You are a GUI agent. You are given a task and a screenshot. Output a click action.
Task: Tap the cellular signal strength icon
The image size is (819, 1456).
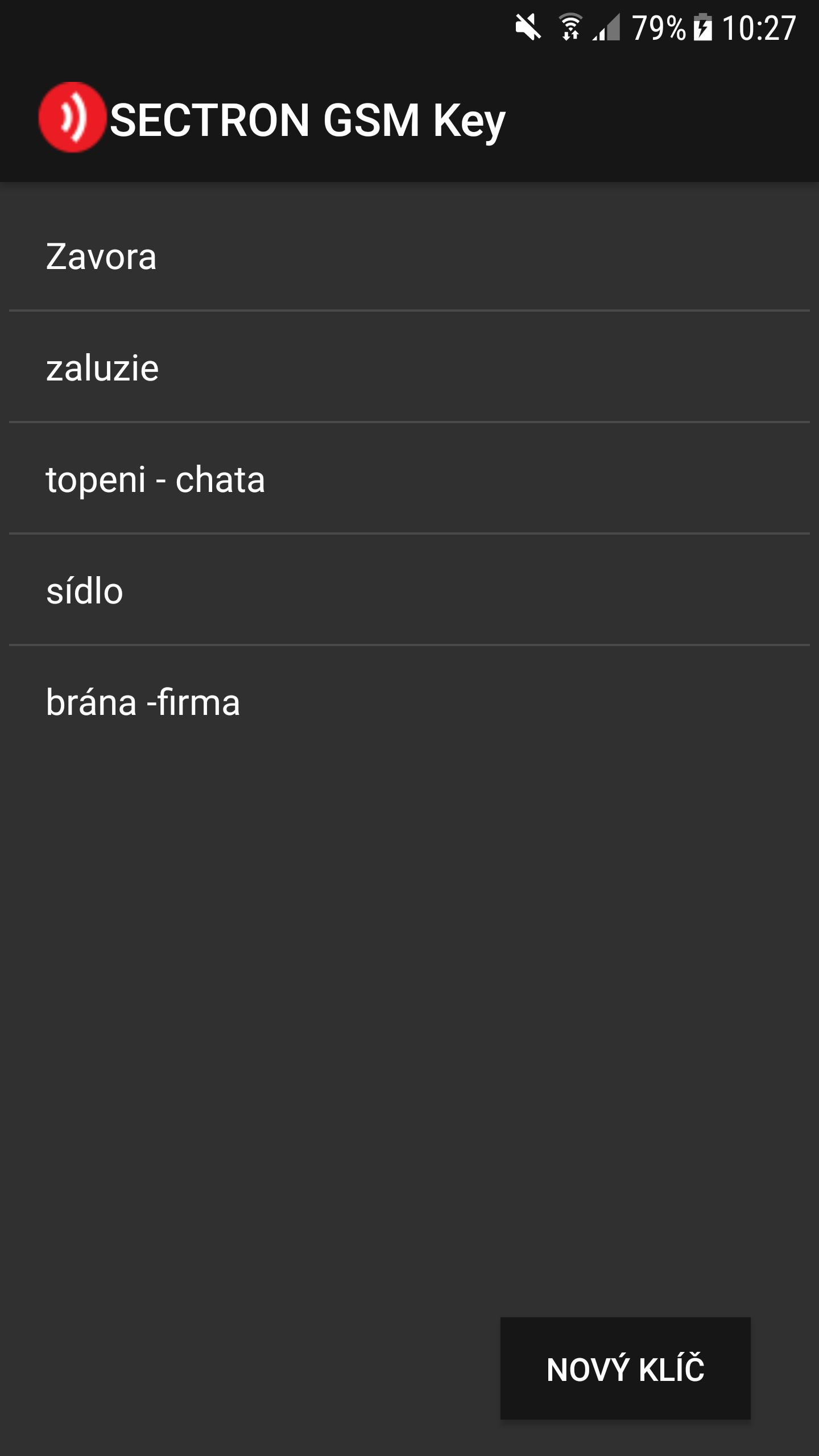click(x=606, y=27)
